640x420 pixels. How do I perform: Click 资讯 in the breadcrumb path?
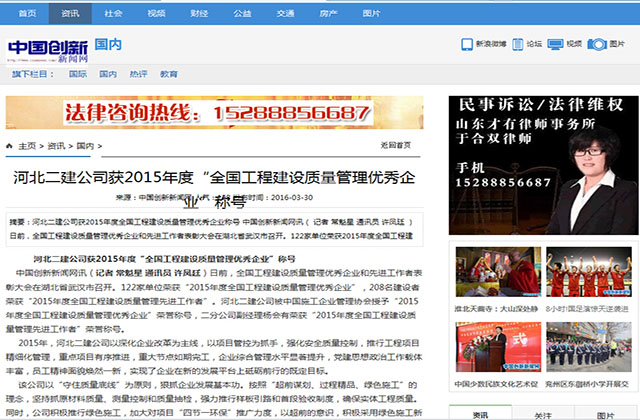pyautogui.click(x=56, y=146)
